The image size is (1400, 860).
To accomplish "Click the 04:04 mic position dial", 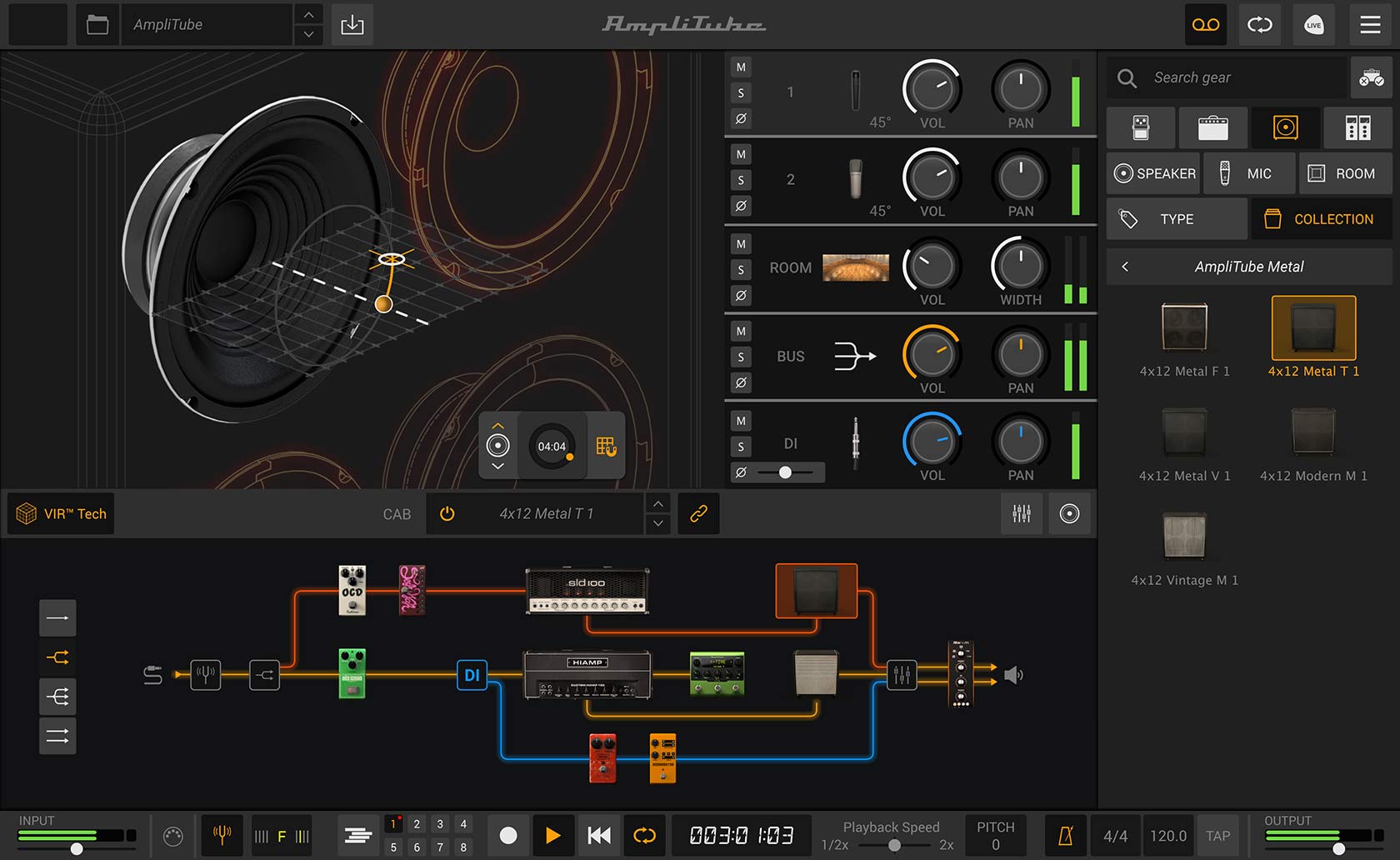I will point(552,447).
